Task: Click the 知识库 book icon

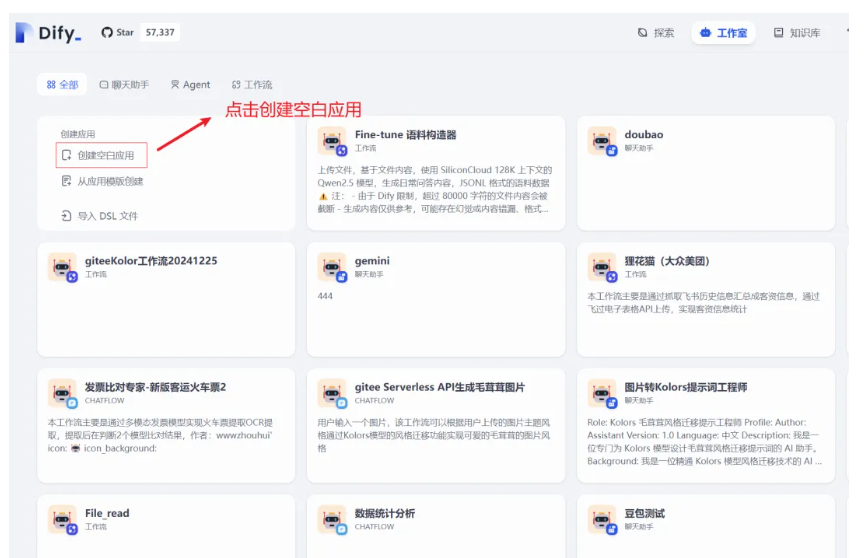Action: point(779,33)
